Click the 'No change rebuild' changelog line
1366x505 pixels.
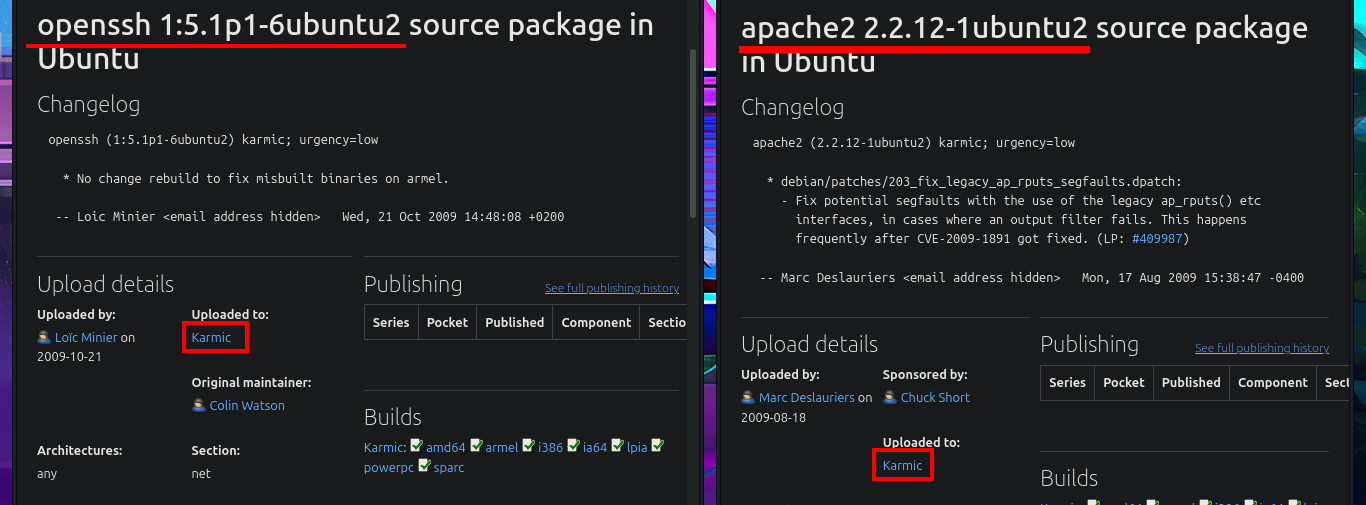tap(256, 179)
